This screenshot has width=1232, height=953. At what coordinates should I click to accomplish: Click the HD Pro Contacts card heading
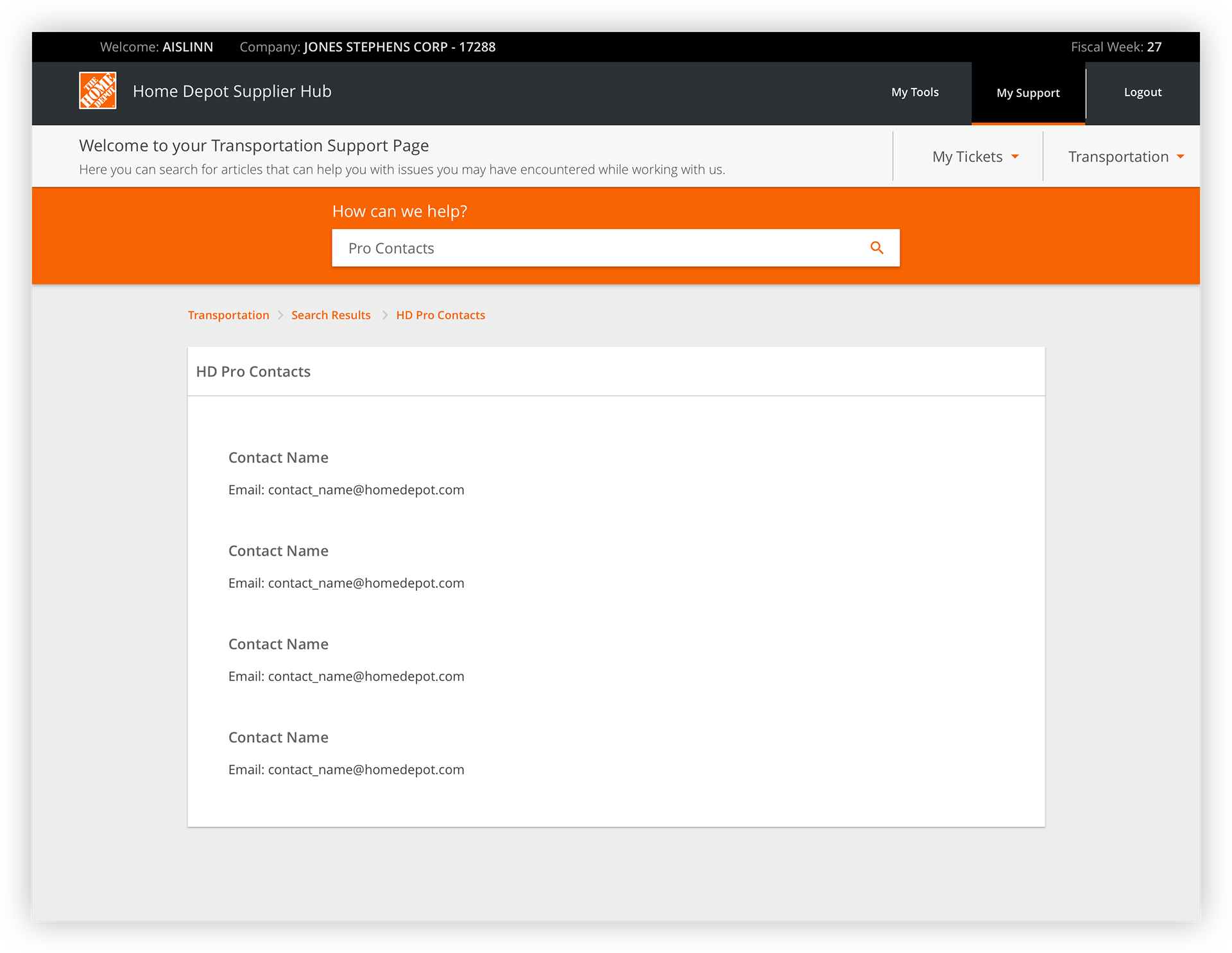253,372
